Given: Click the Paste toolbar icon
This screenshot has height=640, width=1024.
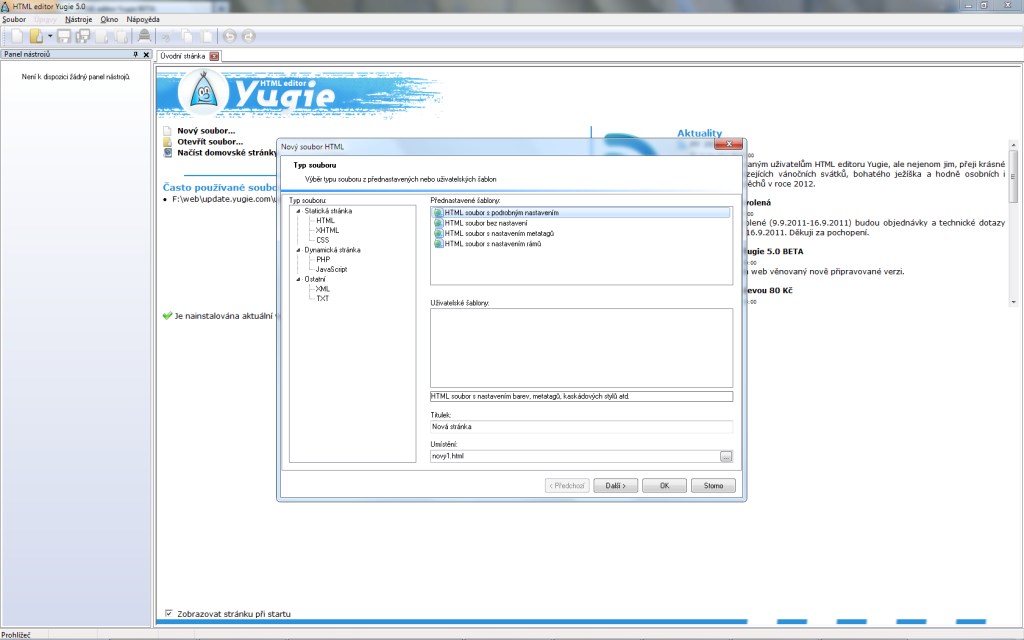Looking at the screenshot, I should 206,37.
